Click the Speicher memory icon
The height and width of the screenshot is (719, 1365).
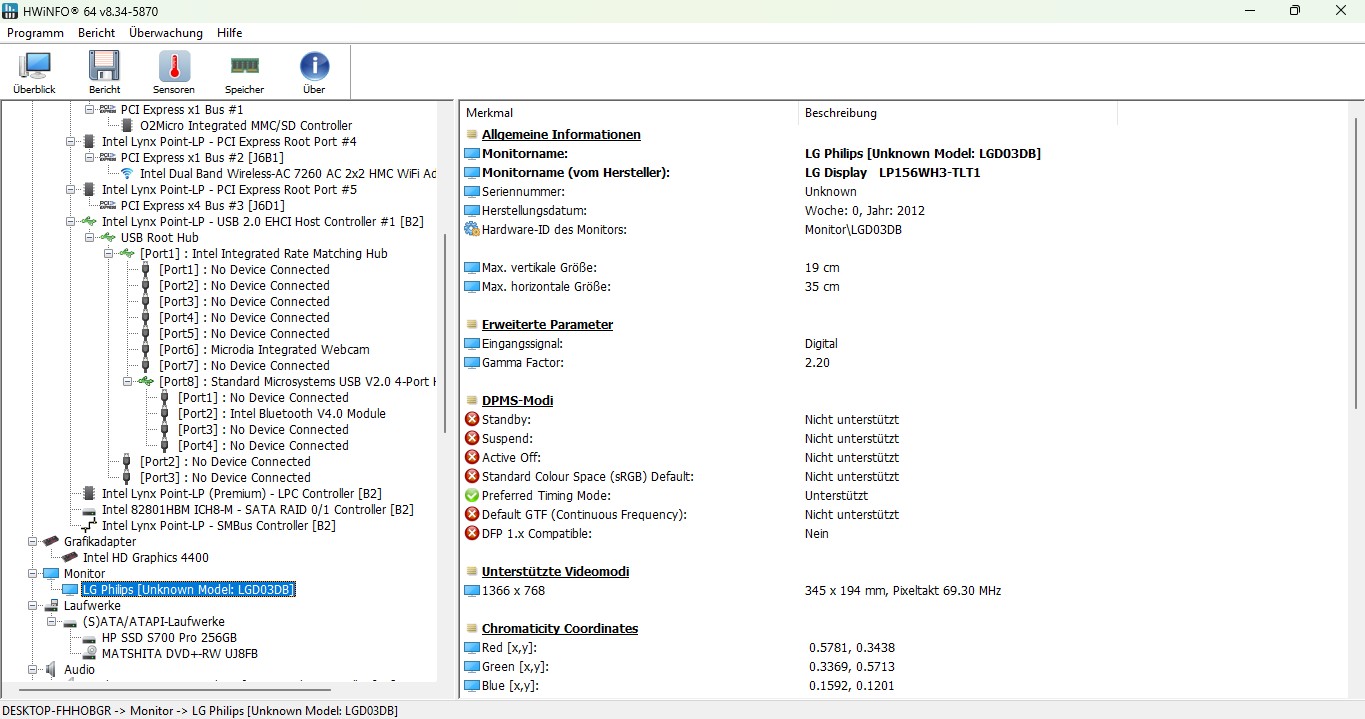(x=244, y=72)
